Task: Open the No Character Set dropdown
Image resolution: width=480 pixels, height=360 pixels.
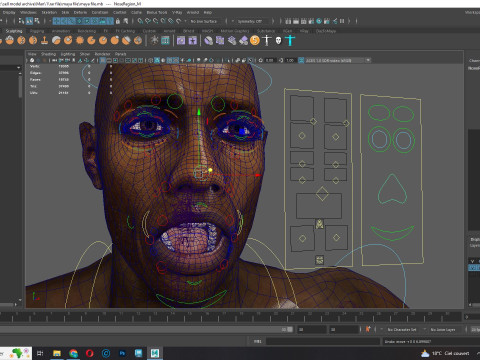Action: pyautogui.click(x=402, y=329)
